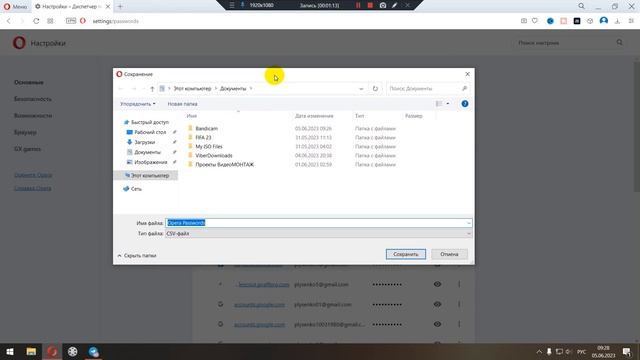Image resolution: width=640 pixels, height=360 pixels.
Task: Open Имя файла history dropdown arrow
Action: pos(469,223)
